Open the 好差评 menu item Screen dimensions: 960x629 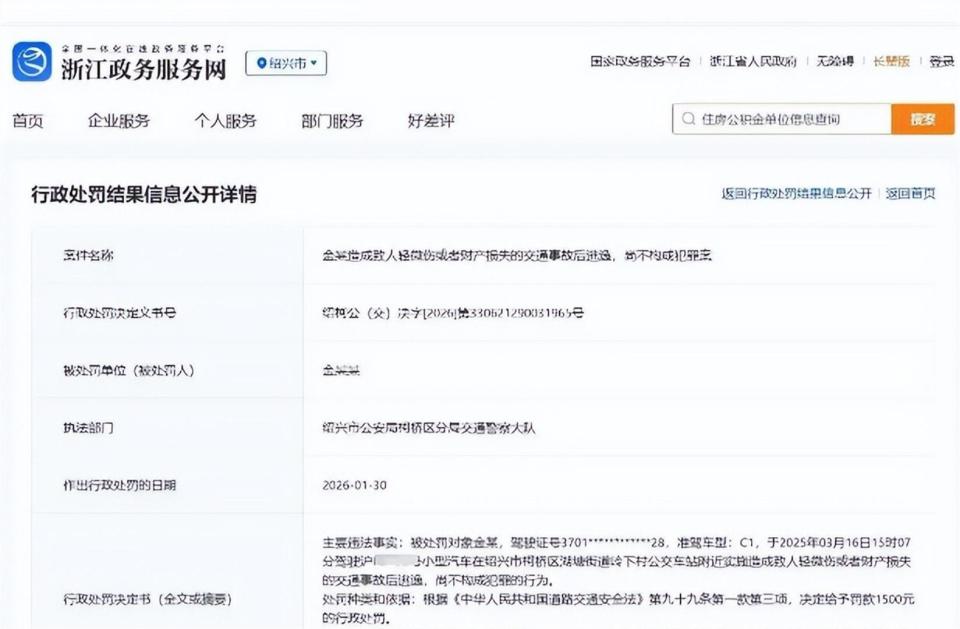[431, 121]
